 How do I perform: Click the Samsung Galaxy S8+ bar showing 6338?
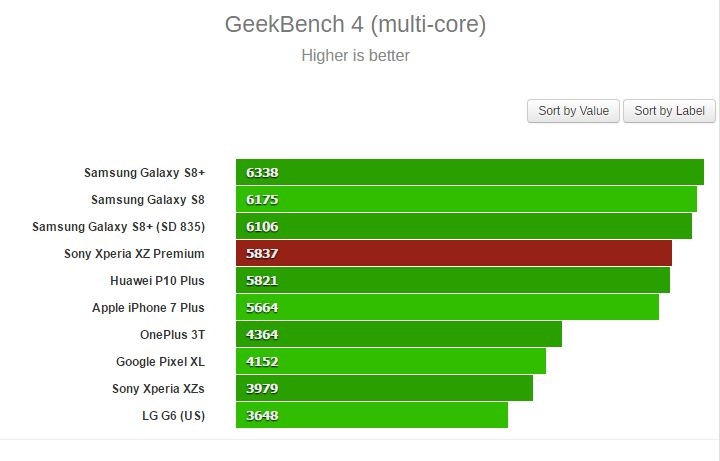click(470, 172)
